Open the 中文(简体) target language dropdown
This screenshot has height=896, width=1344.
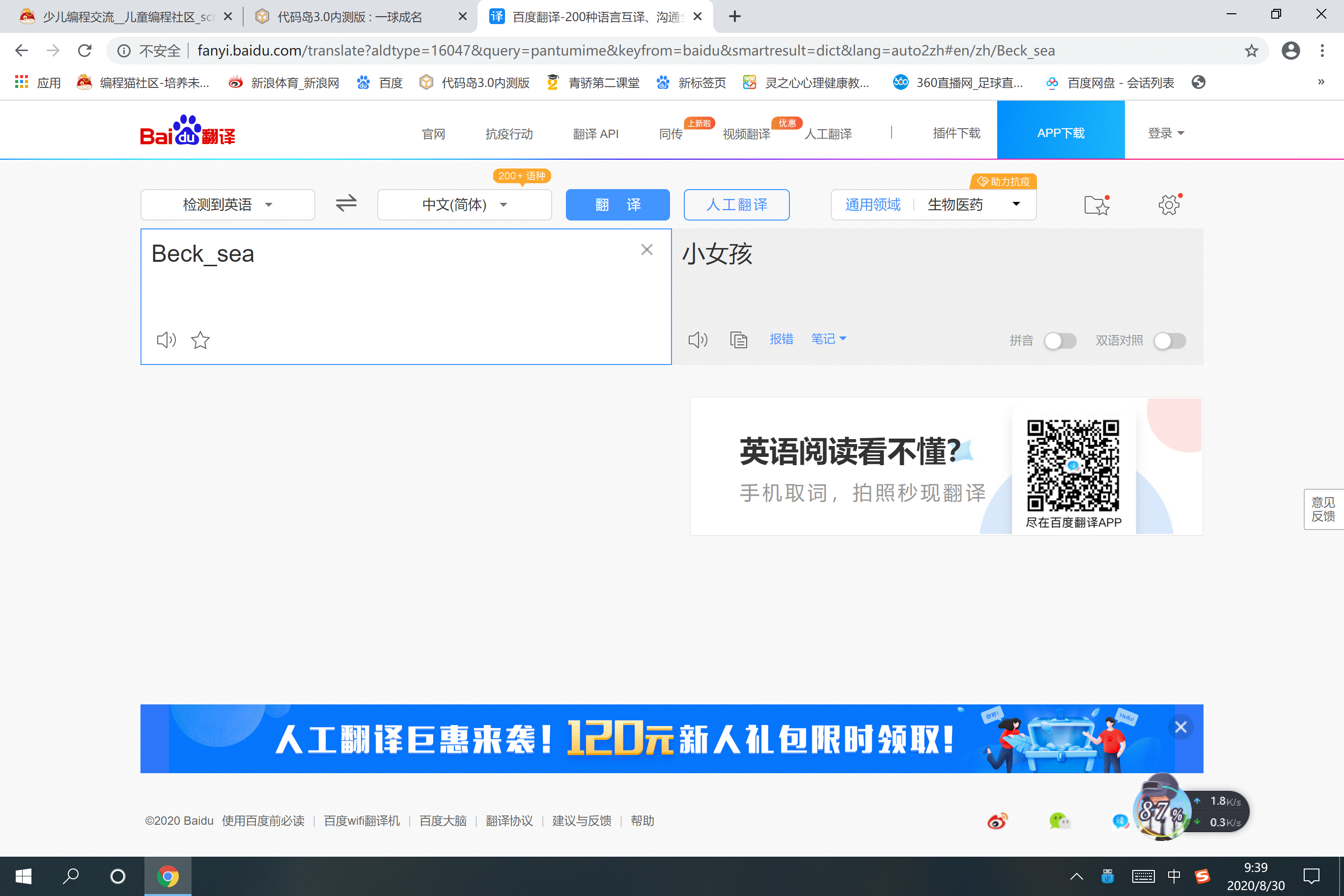tap(464, 204)
